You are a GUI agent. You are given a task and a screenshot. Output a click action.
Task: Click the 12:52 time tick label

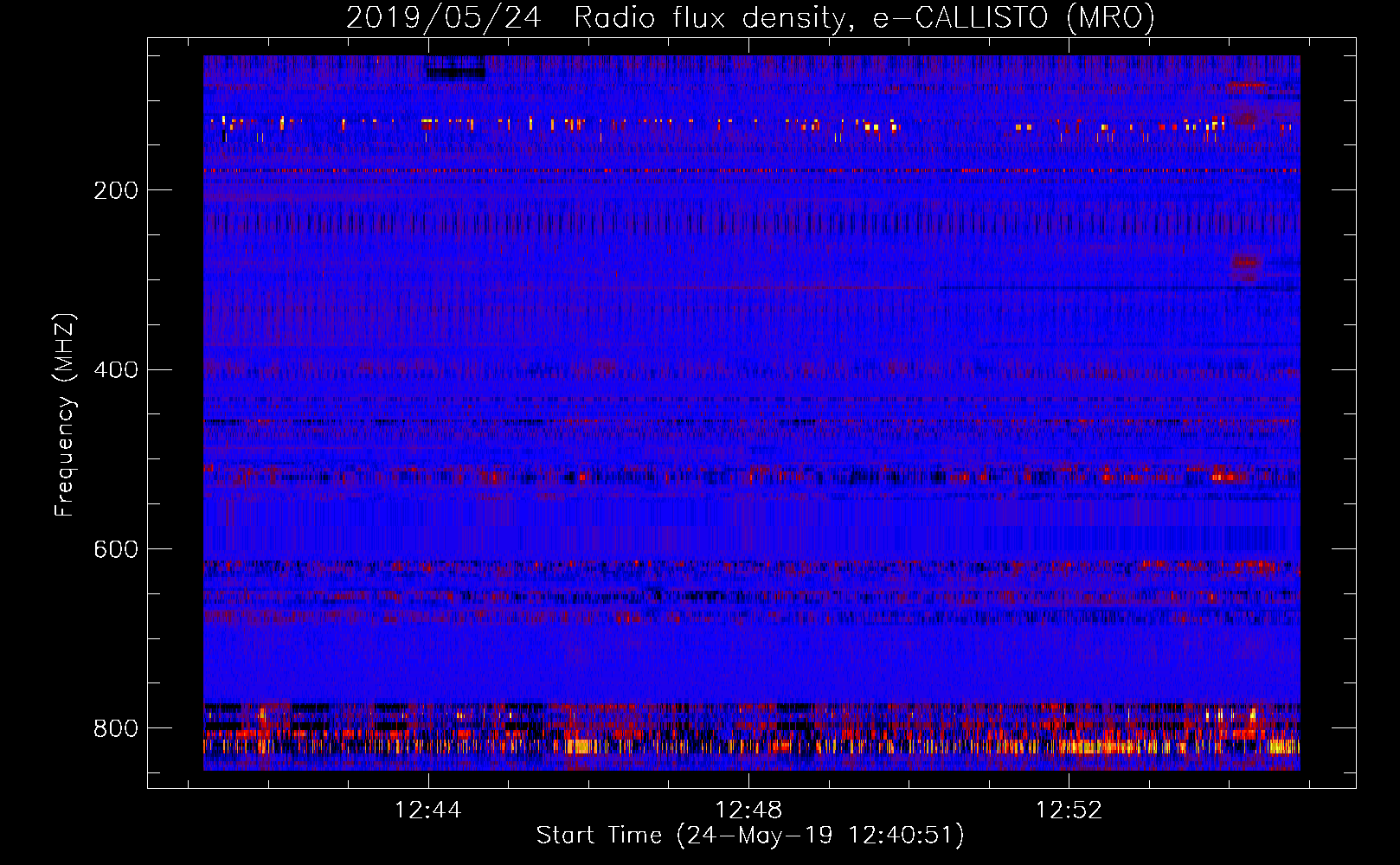pyautogui.click(x=1069, y=810)
